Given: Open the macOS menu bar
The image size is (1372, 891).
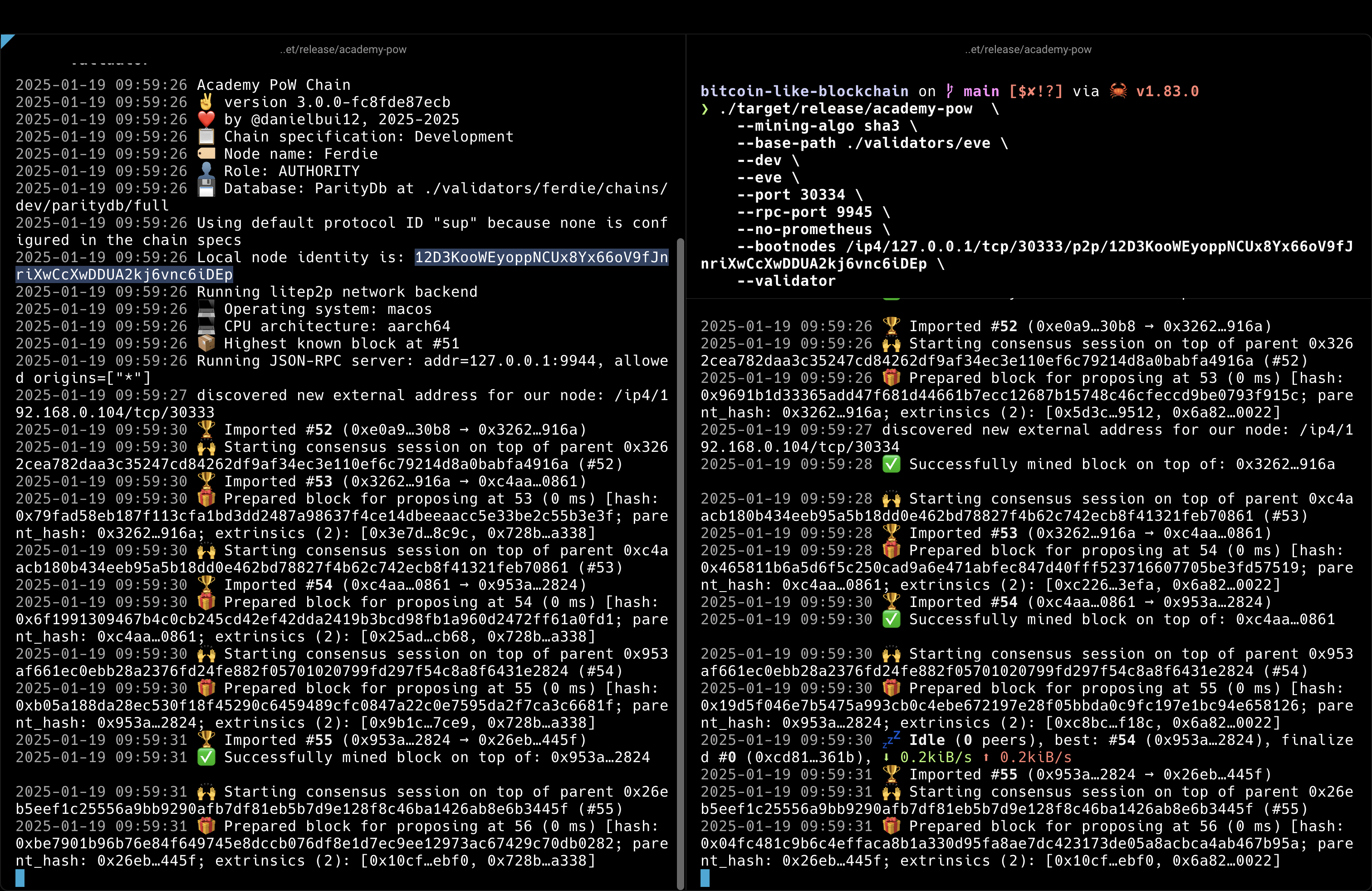Looking at the screenshot, I should [686, 0].
